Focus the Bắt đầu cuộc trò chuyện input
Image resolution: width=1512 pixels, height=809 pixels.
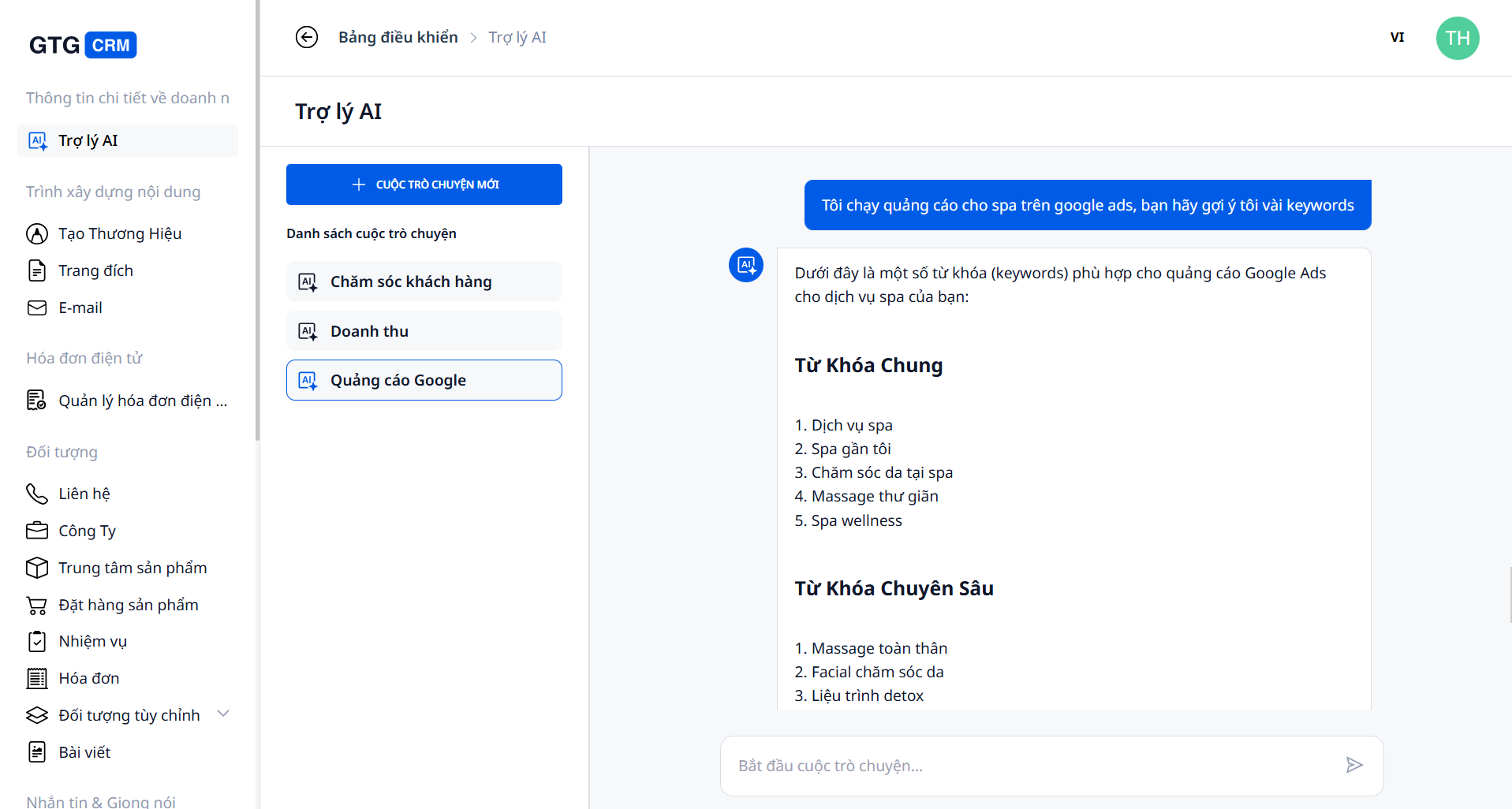[x=1025, y=766]
